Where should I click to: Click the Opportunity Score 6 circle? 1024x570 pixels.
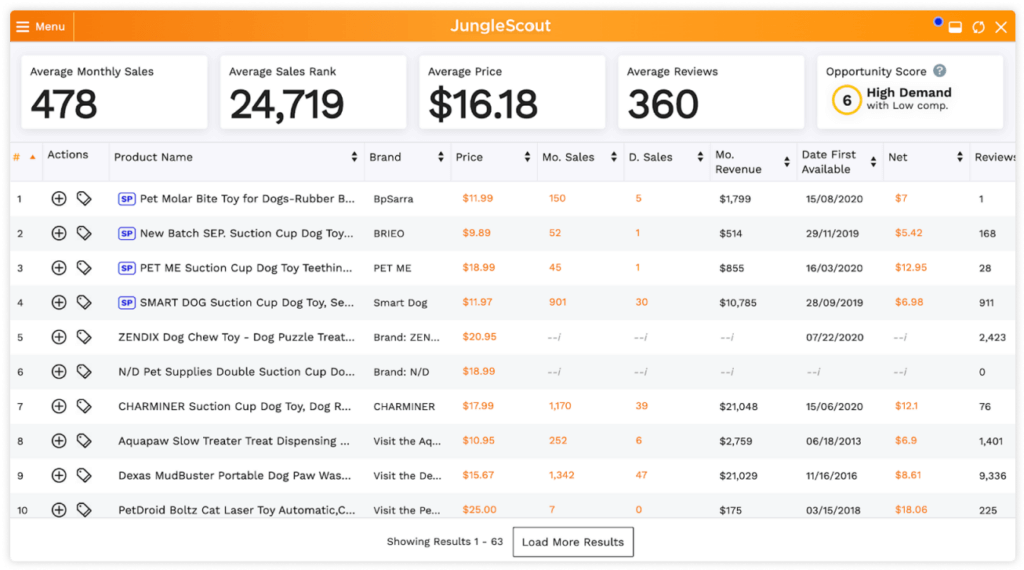[846, 101]
